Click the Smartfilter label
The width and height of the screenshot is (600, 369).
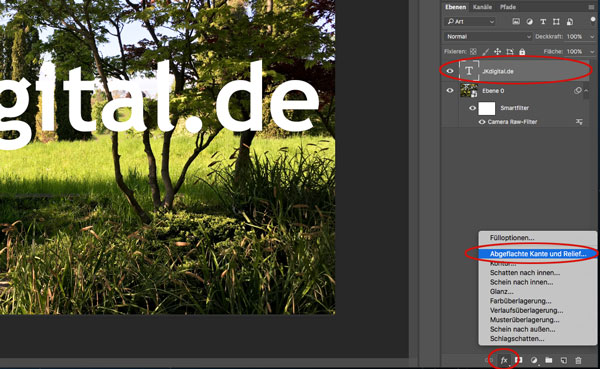point(515,108)
